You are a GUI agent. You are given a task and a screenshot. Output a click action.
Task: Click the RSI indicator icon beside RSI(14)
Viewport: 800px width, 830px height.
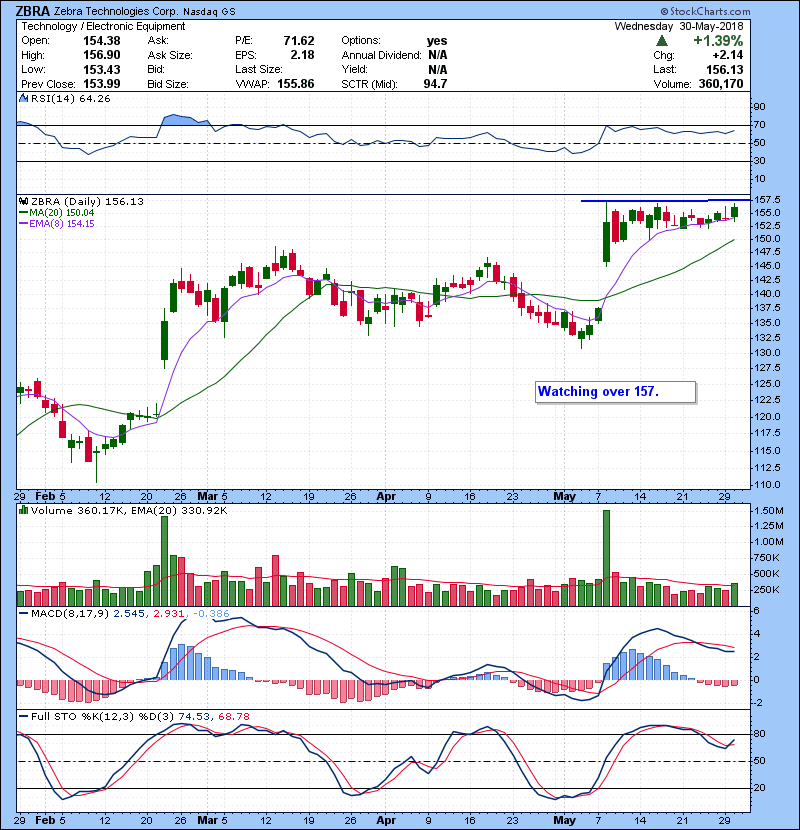point(23,98)
